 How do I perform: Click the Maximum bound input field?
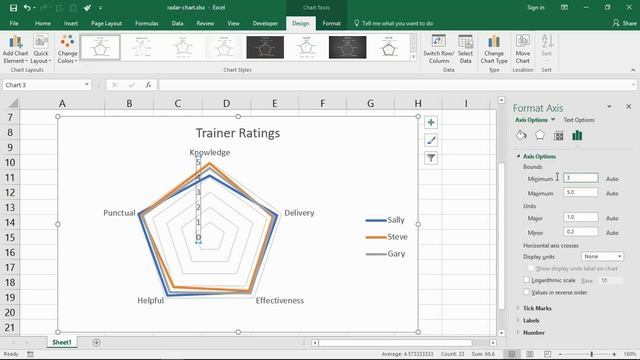581,192
